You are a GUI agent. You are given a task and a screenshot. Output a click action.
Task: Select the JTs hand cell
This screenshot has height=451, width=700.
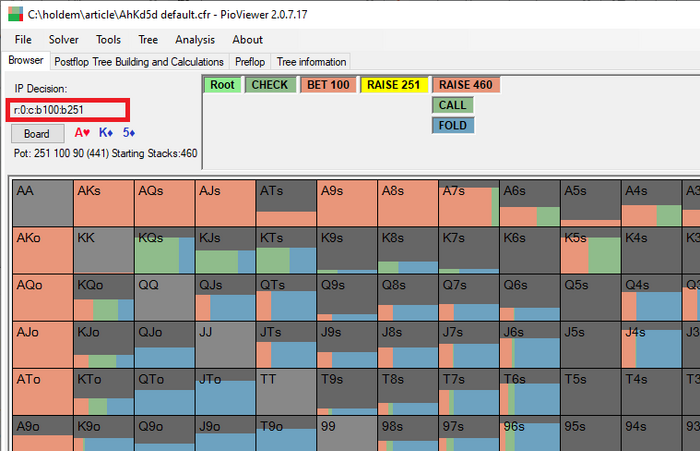click(286, 345)
